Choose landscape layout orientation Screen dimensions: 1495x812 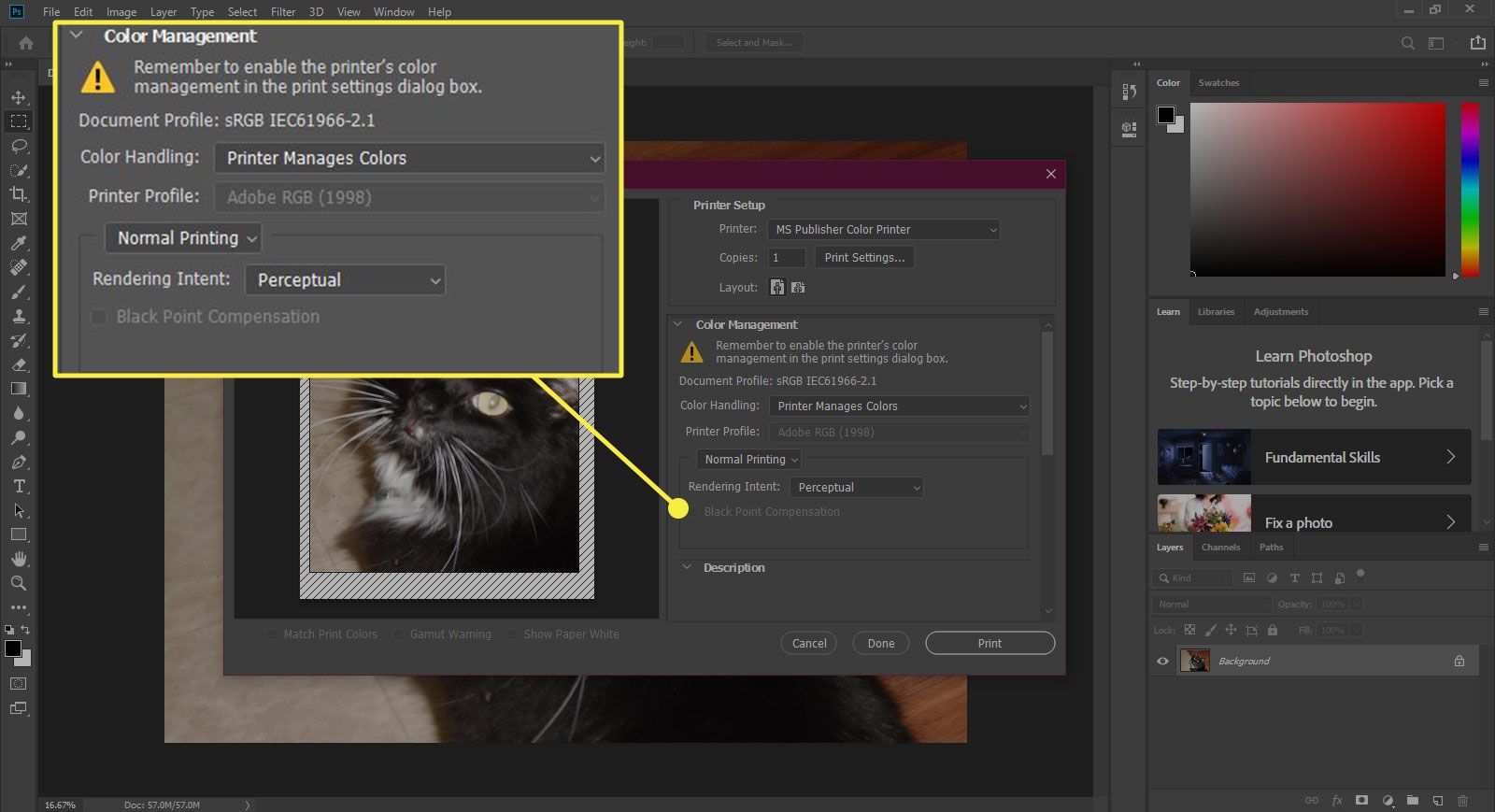[798, 288]
